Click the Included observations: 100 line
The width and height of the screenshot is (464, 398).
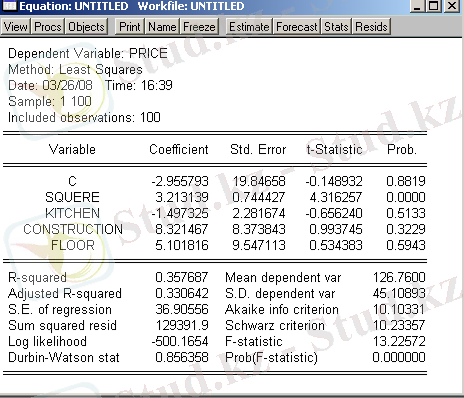tap(84, 117)
